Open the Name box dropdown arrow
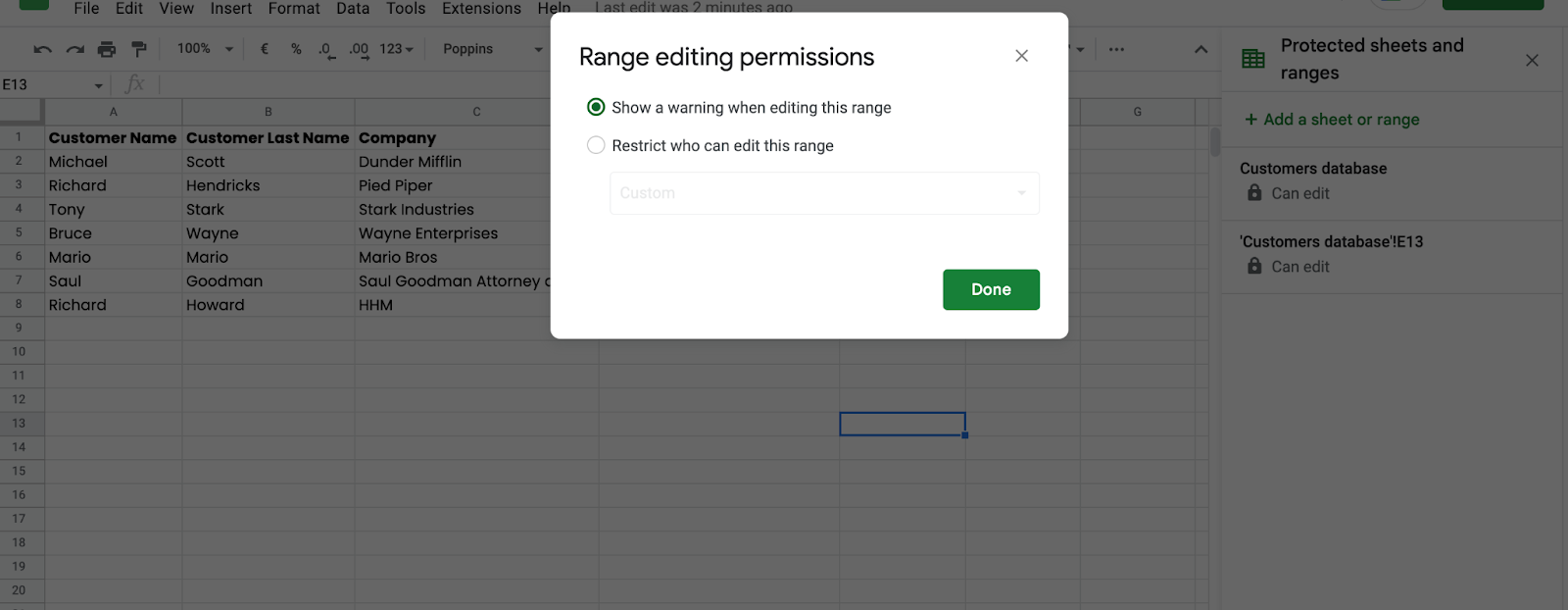This screenshot has width=1568, height=610. pyautogui.click(x=98, y=85)
